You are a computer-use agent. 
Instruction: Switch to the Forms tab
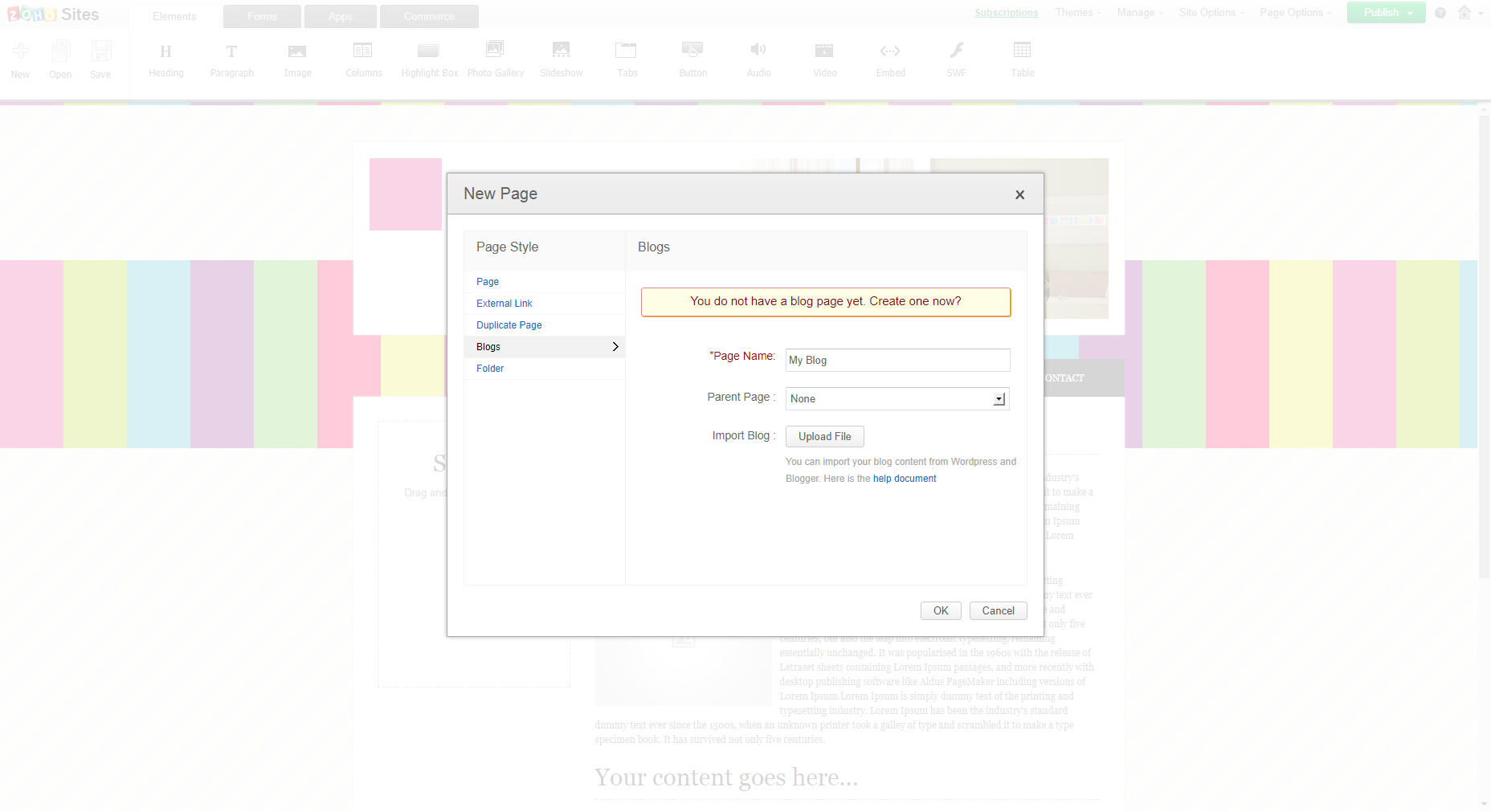tap(262, 16)
